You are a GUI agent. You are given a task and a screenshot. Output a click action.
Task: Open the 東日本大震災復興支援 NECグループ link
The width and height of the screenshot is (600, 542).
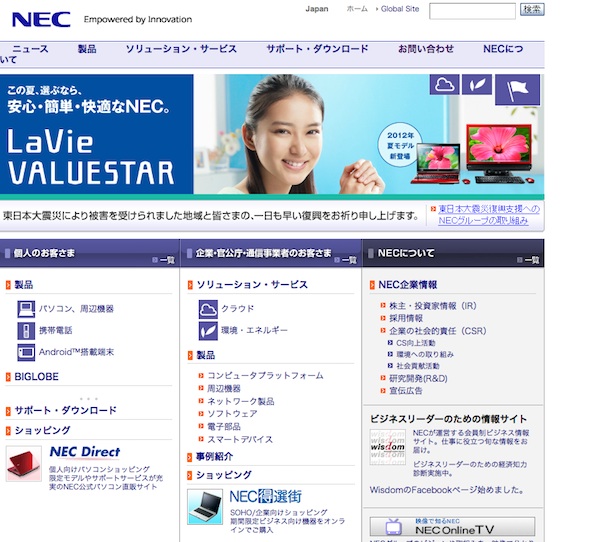[489, 215]
